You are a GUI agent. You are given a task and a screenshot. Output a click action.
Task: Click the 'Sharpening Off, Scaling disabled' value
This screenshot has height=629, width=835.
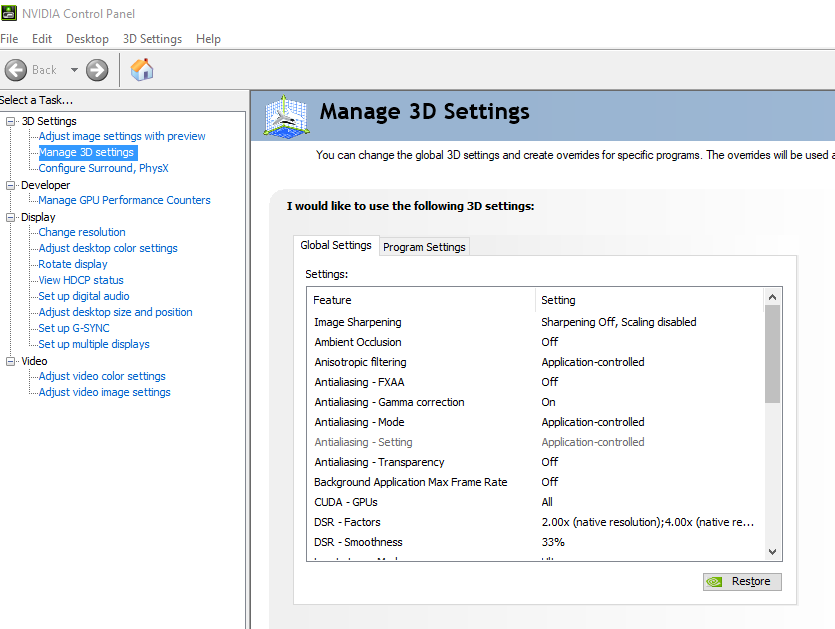click(x=619, y=322)
